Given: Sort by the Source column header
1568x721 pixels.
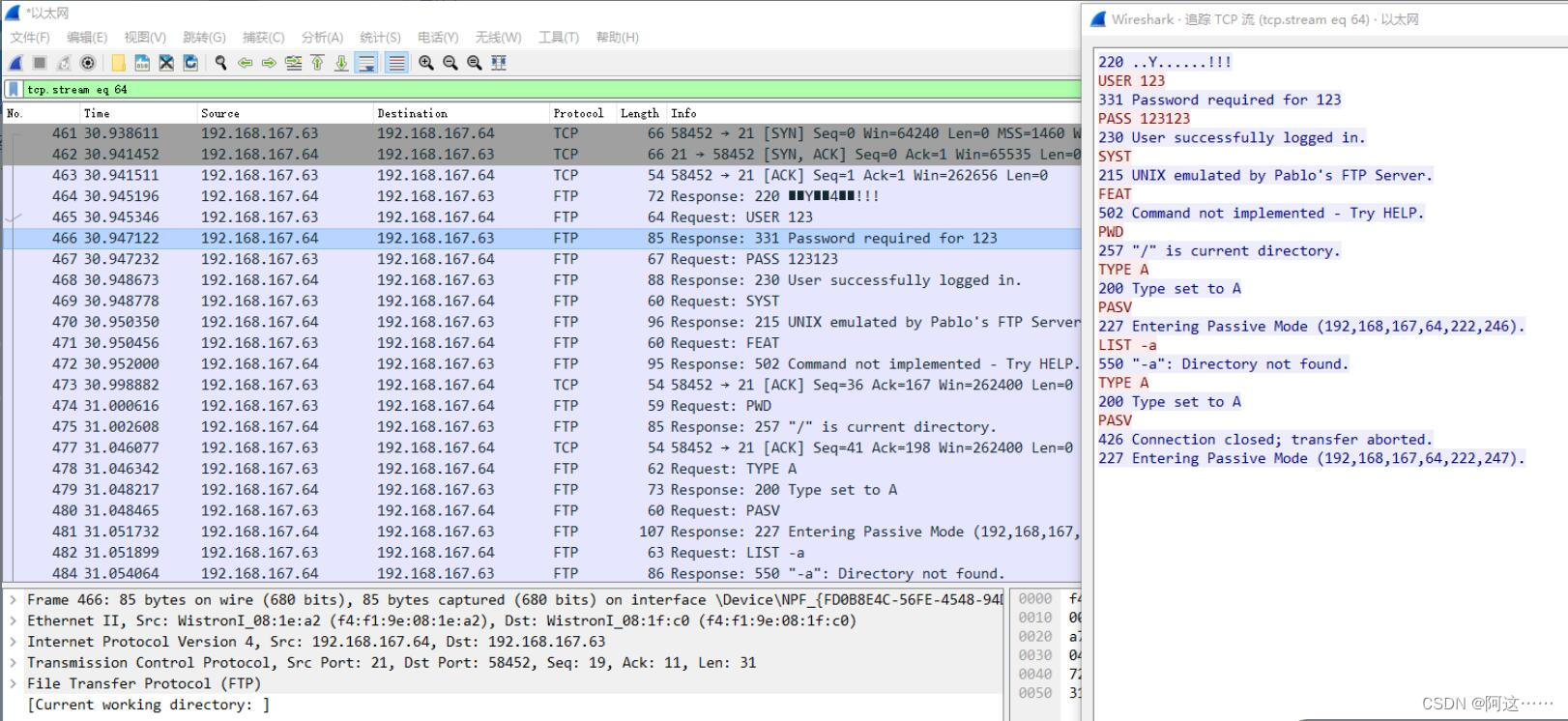Looking at the screenshot, I should [x=285, y=113].
